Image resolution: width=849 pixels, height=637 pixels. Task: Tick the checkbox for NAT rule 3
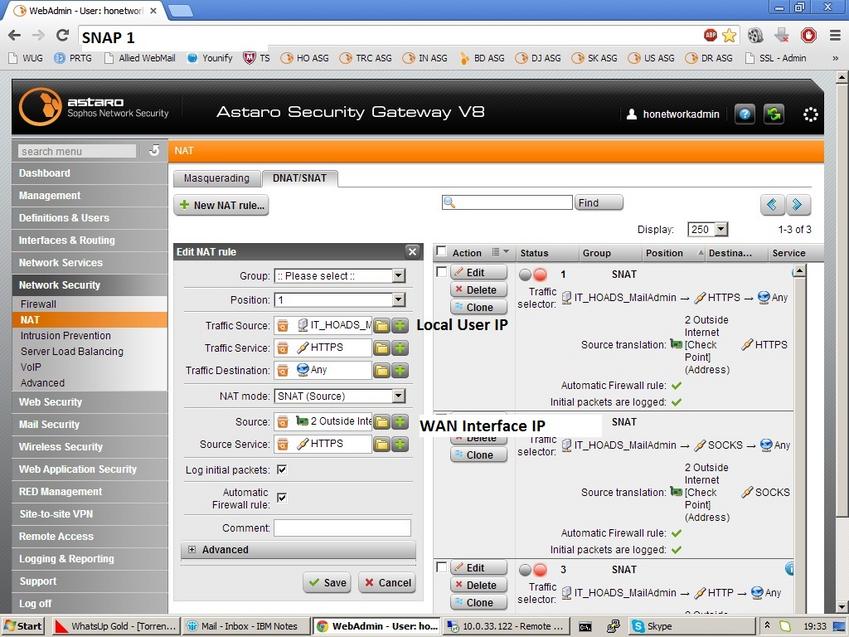[441, 567]
